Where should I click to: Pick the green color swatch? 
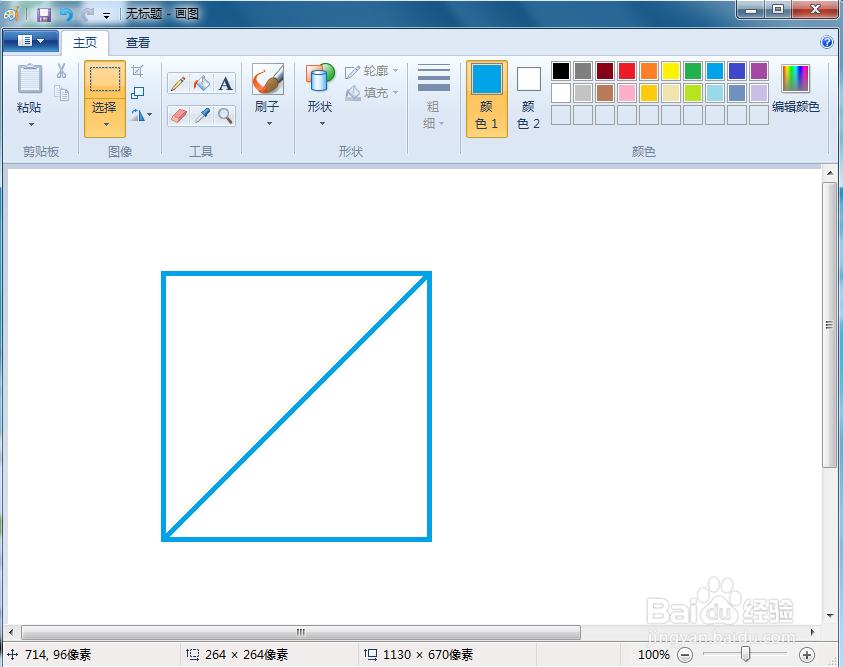[693, 71]
